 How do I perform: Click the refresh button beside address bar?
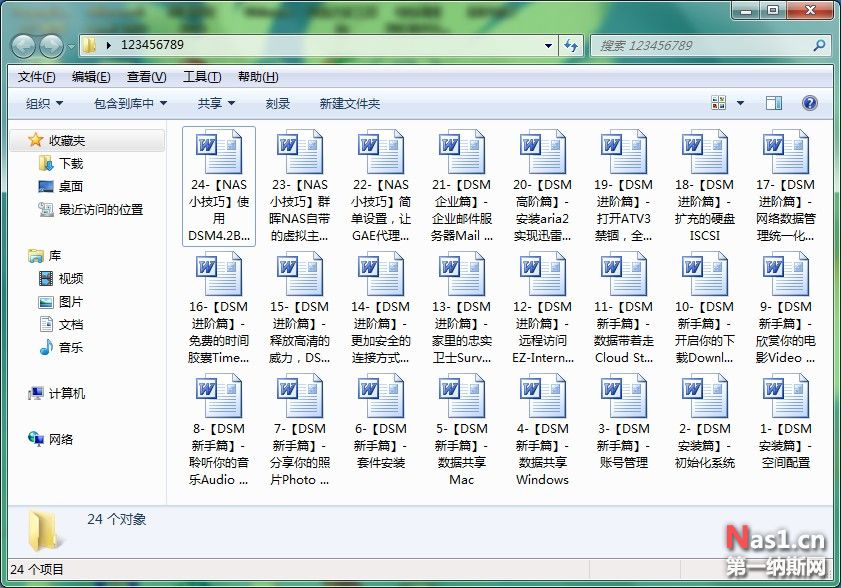pyautogui.click(x=571, y=46)
